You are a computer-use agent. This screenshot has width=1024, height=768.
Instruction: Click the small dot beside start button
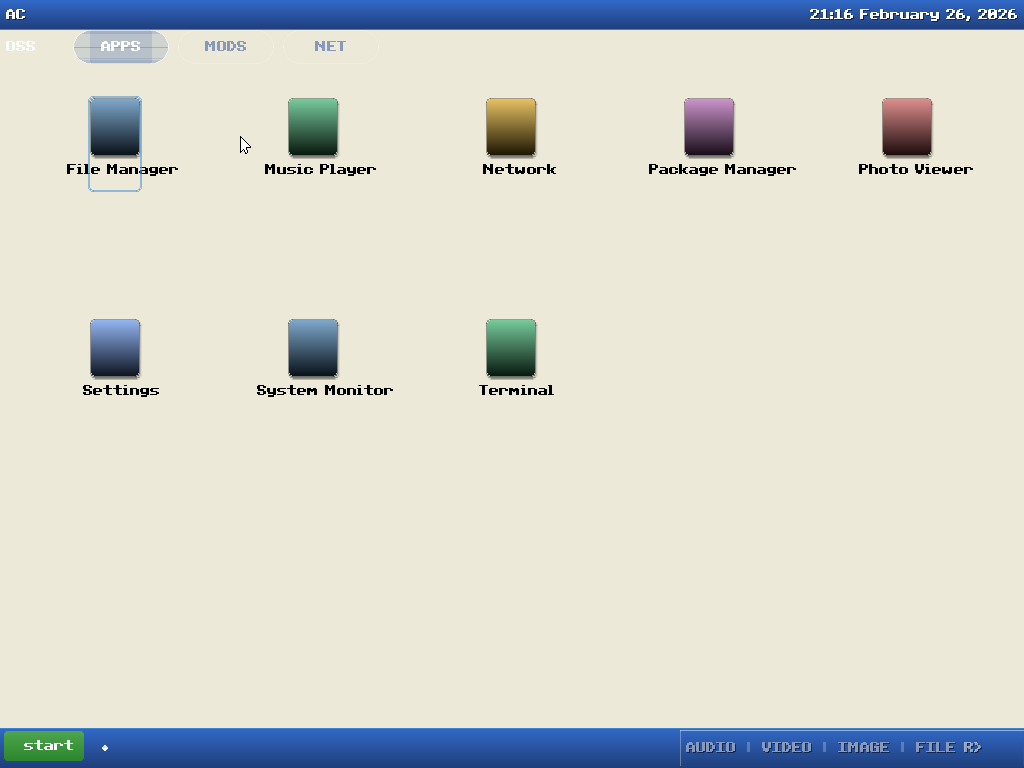(105, 747)
